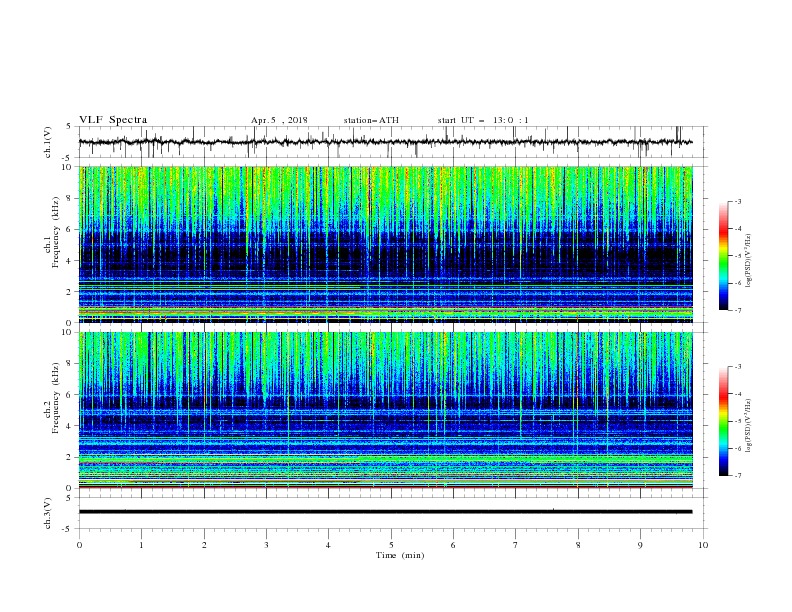Click the ch.1 spectrogram panel

[385, 244]
